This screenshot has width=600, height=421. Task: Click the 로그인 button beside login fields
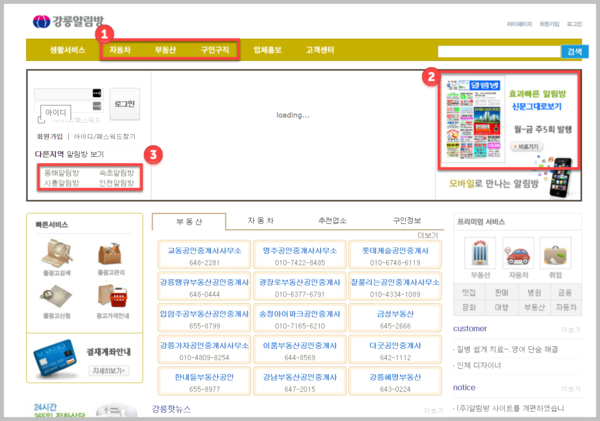pyautogui.click(x=125, y=104)
